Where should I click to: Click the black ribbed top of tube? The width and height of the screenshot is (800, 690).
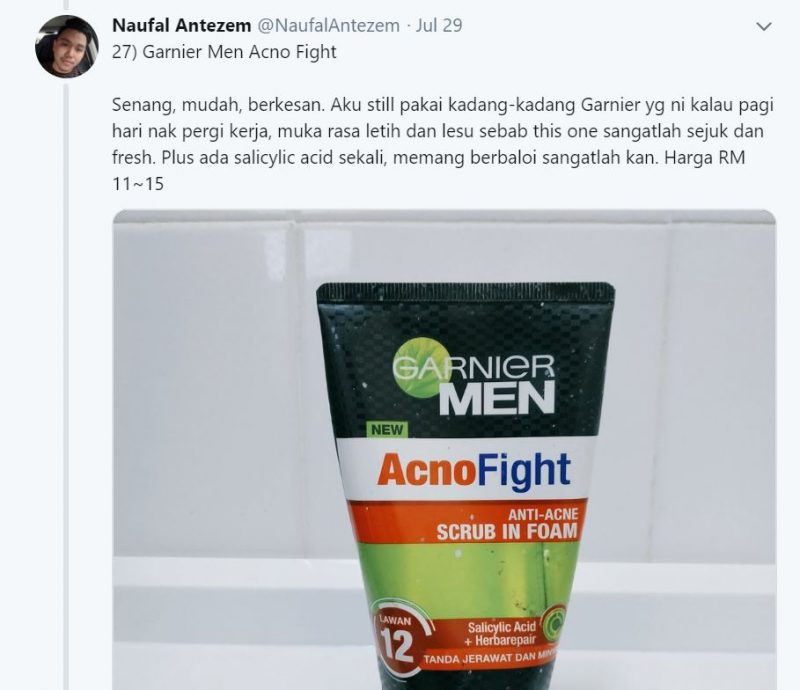465,292
